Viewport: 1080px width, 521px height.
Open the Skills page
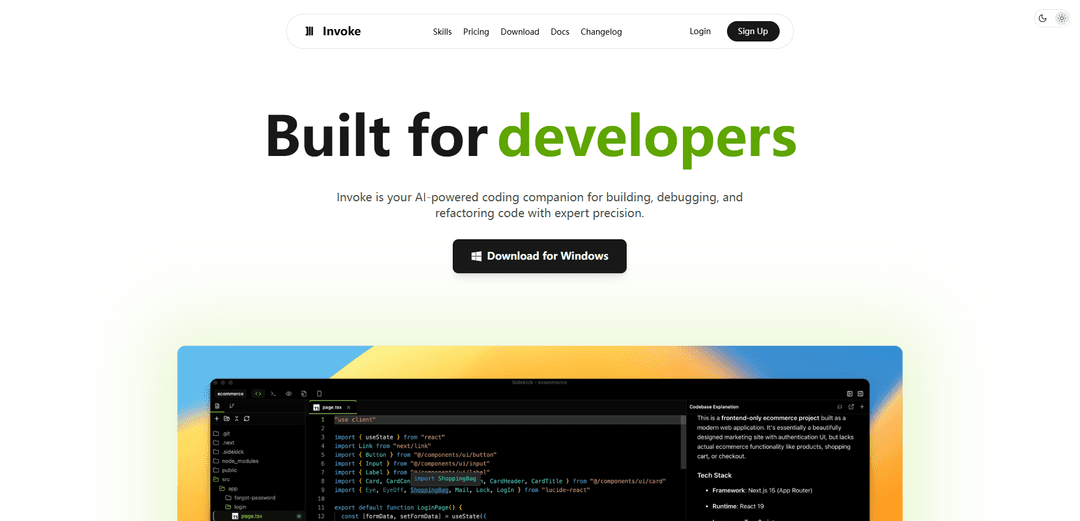pos(442,32)
